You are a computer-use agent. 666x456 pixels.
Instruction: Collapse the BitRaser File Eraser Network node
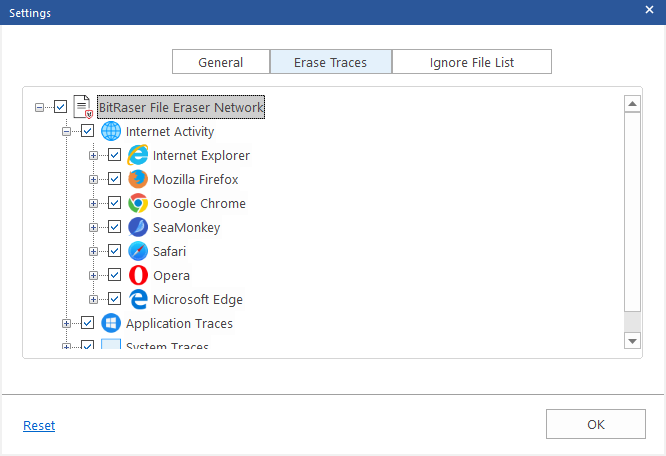[39, 107]
